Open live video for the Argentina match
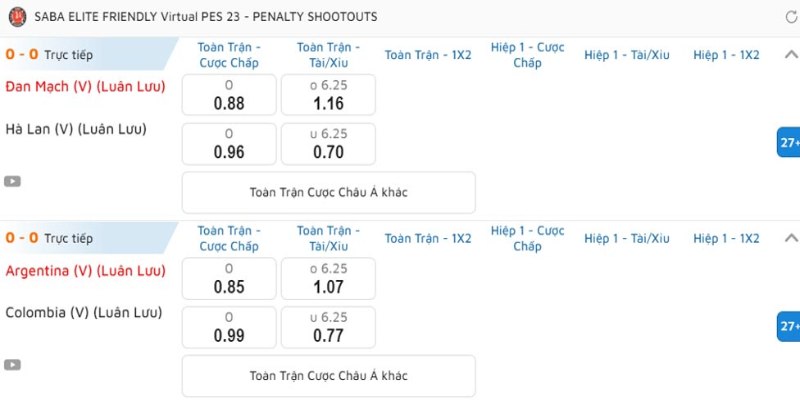 pos(12,365)
